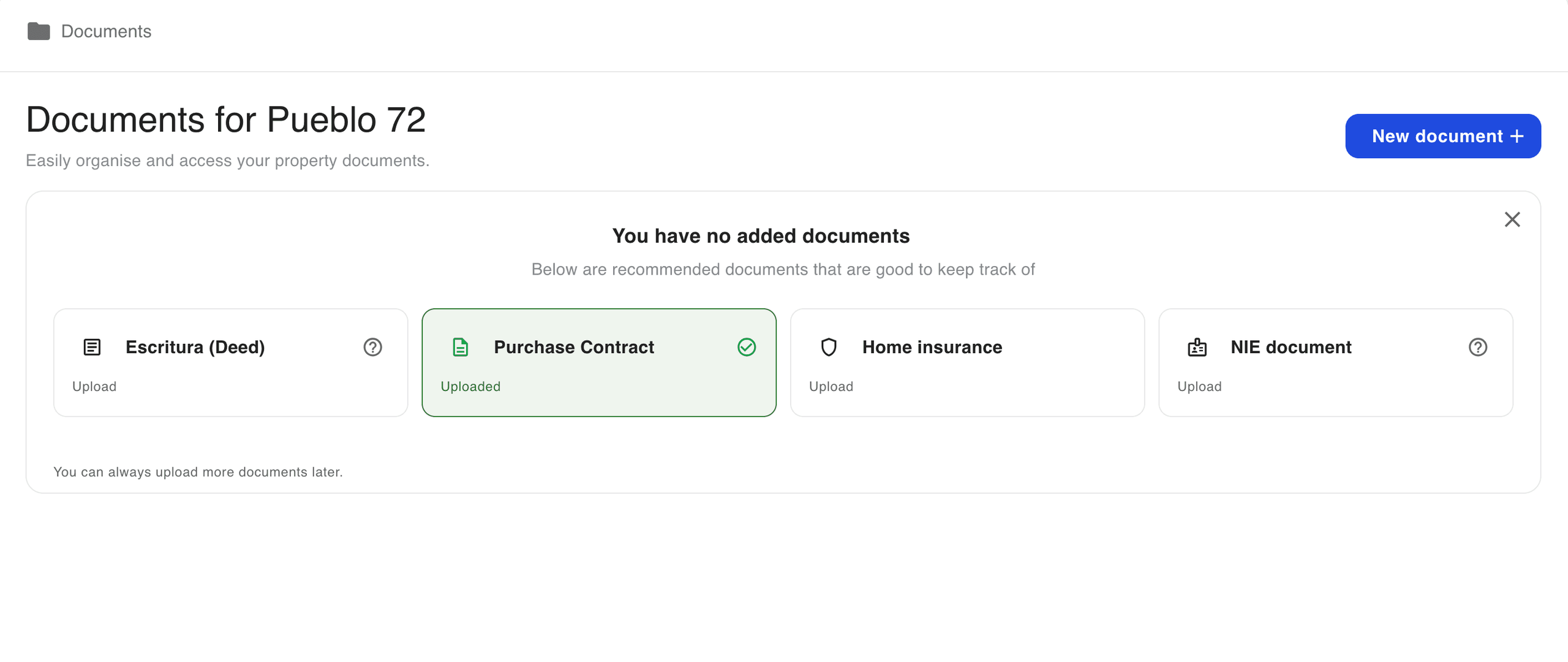Screen dimensions: 1568x662
Task: Select the Home insurance card title
Action: pyautogui.click(x=932, y=347)
